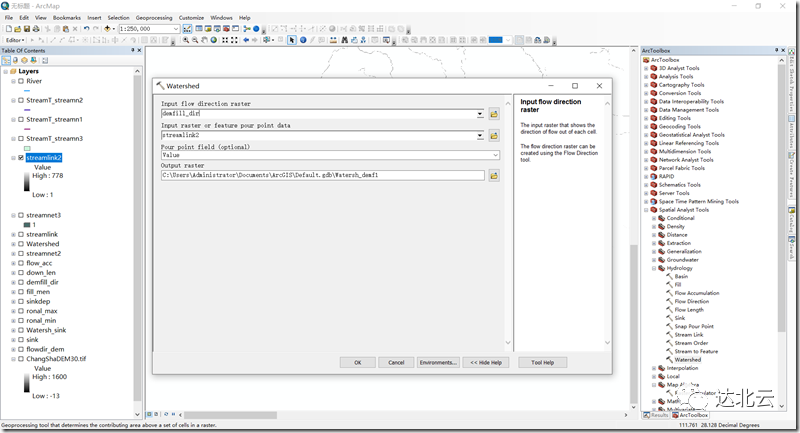Go back to previous extent arrow

tap(246, 40)
